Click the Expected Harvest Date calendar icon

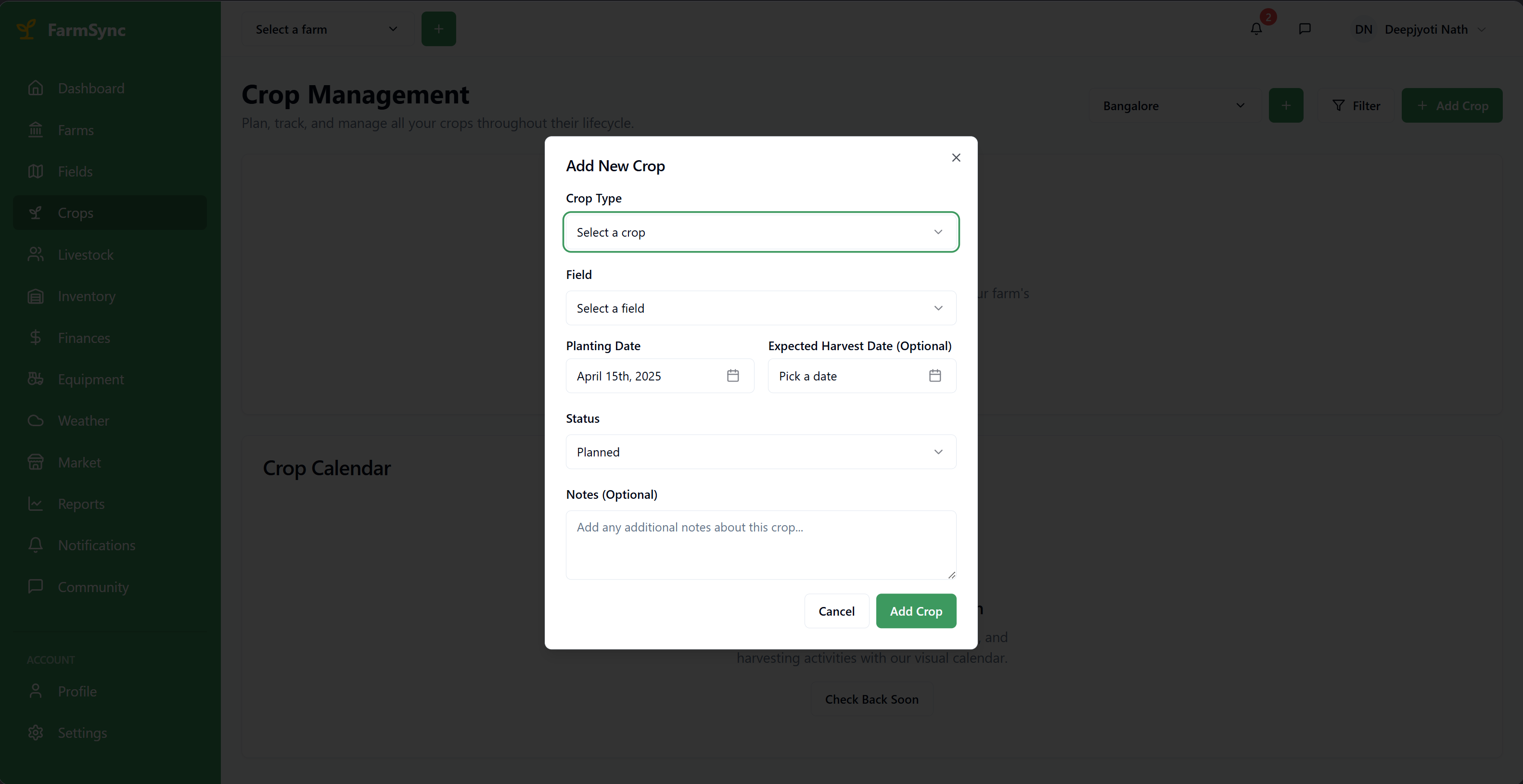[x=934, y=376]
